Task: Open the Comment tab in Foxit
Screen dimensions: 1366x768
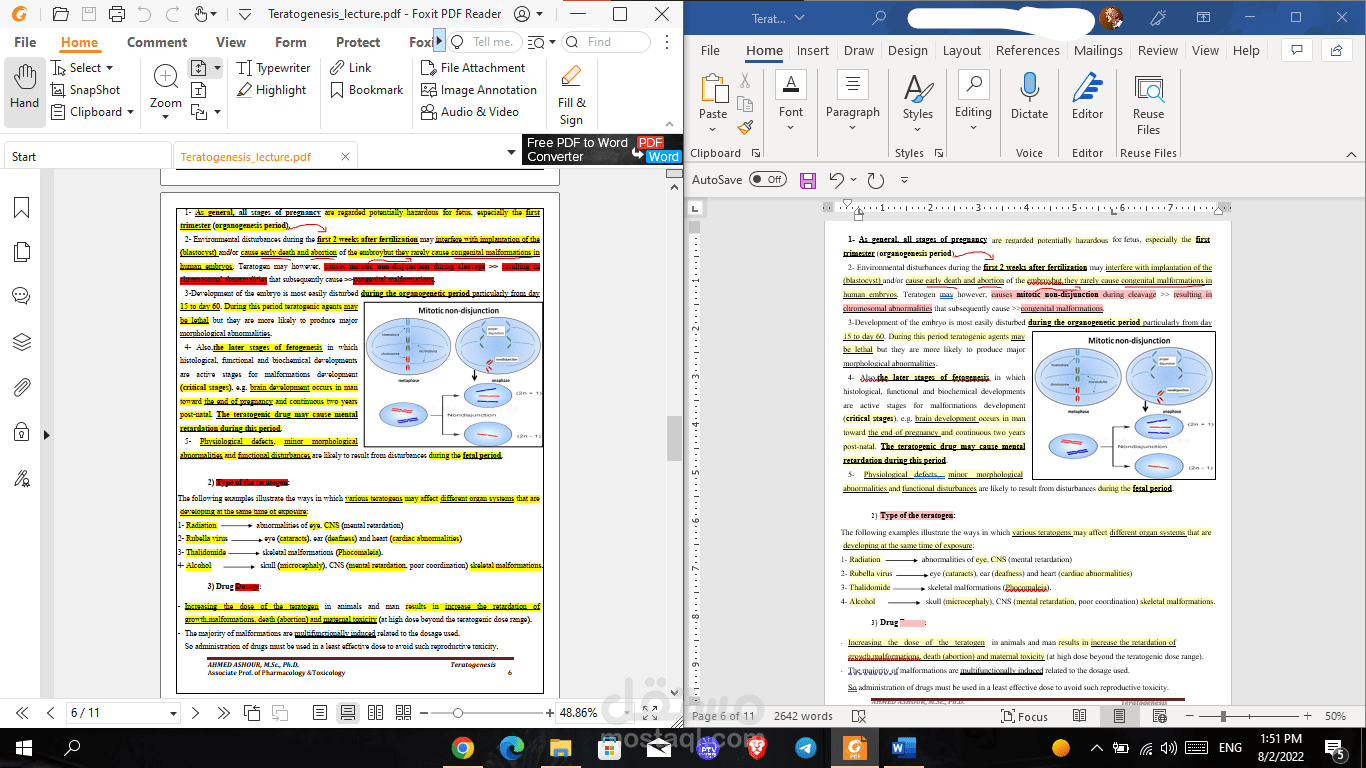Action: pyautogui.click(x=157, y=42)
